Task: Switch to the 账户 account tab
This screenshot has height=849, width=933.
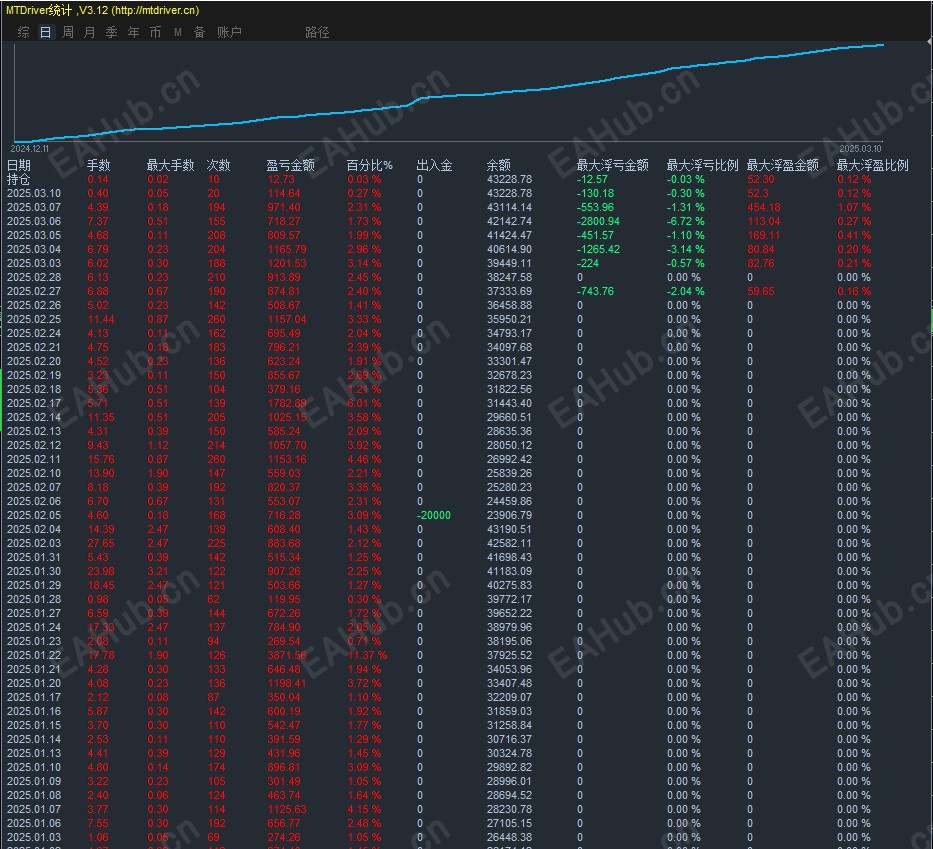Action: [229, 32]
